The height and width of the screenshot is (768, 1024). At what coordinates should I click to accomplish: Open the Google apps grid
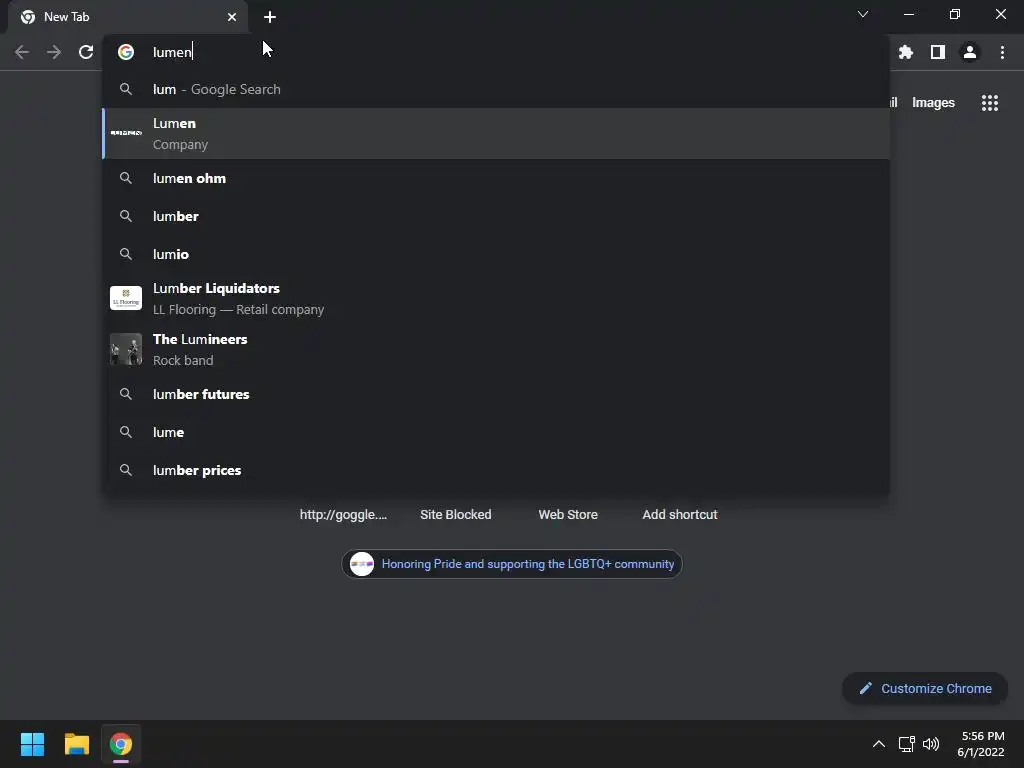coord(990,103)
